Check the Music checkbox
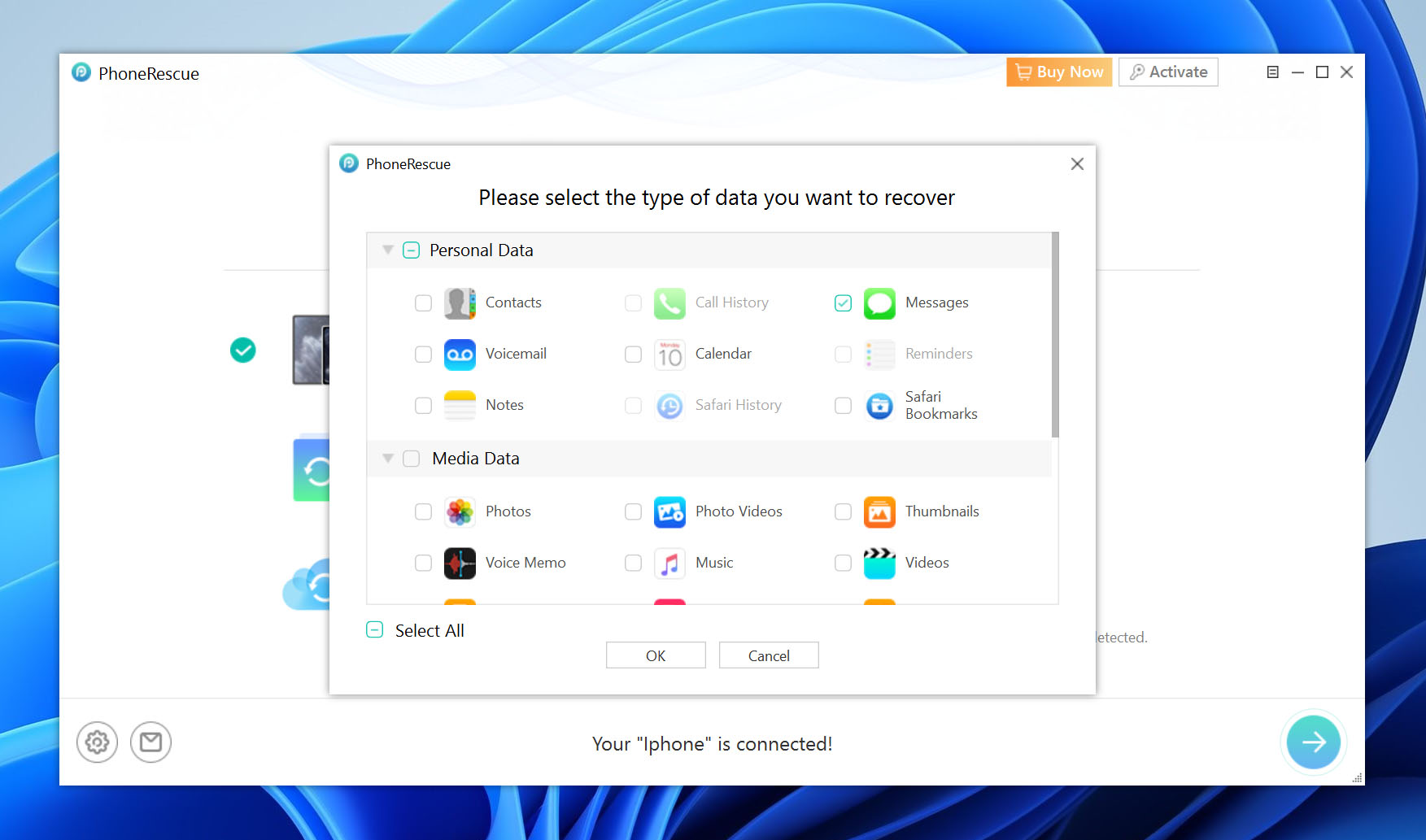Image resolution: width=1426 pixels, height=840 pixels. coord(633,564)
